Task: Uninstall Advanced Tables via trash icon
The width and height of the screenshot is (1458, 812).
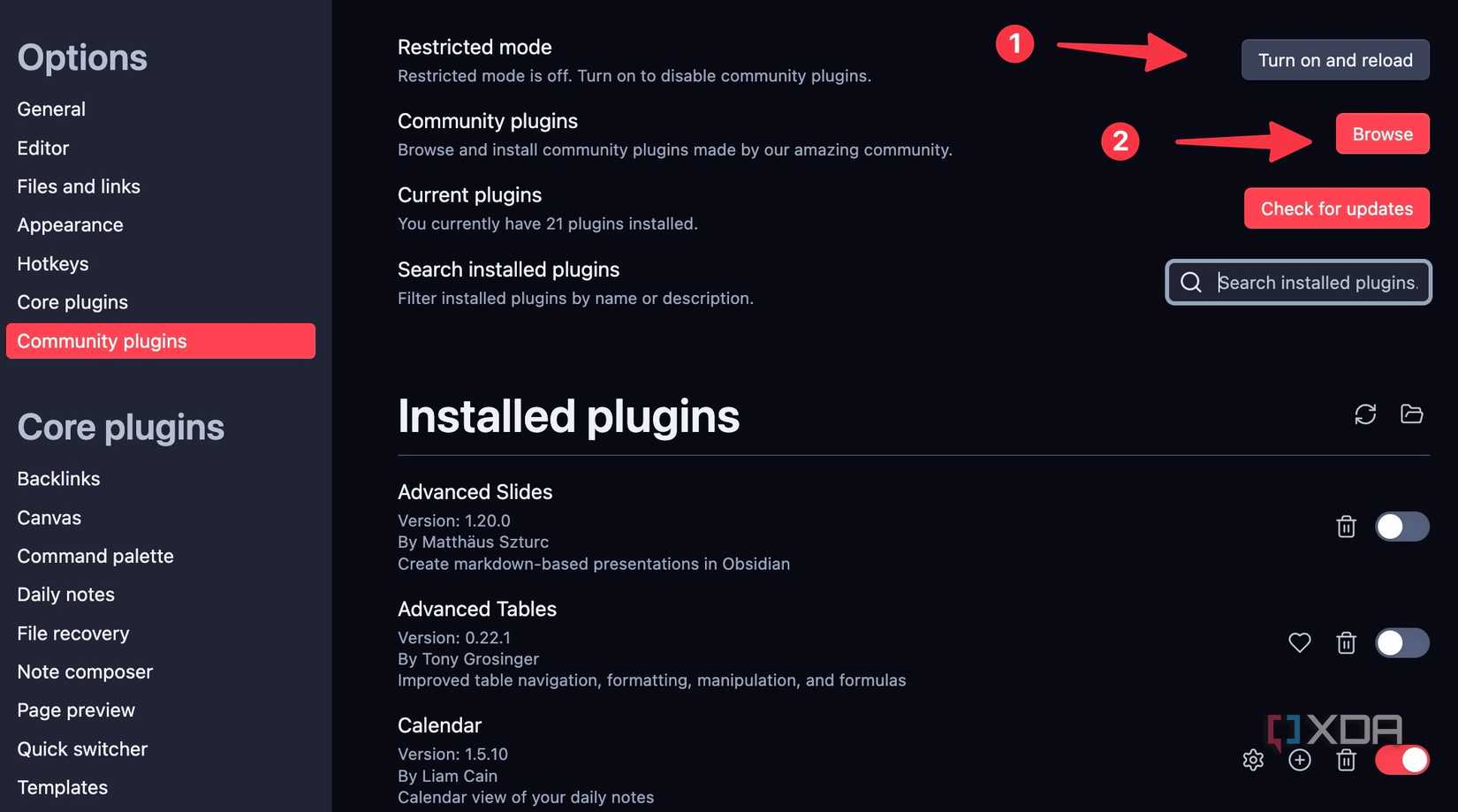Action: click(x=1346, y=642)
